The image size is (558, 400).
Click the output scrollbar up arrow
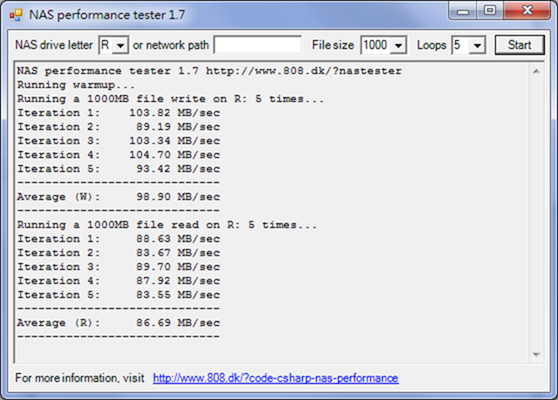click(536, 72)
